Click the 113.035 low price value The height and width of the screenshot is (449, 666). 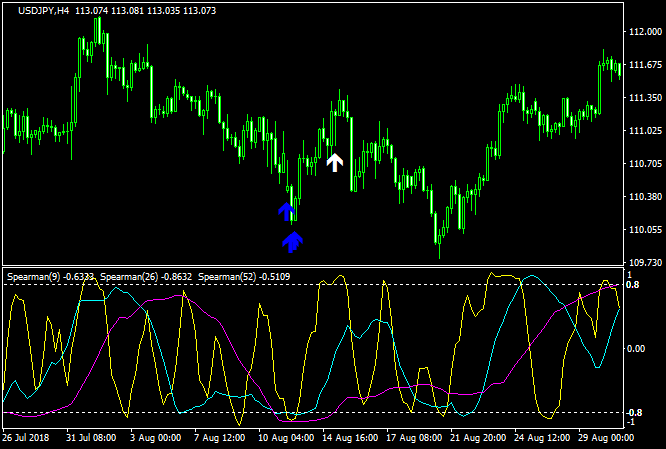164,11
